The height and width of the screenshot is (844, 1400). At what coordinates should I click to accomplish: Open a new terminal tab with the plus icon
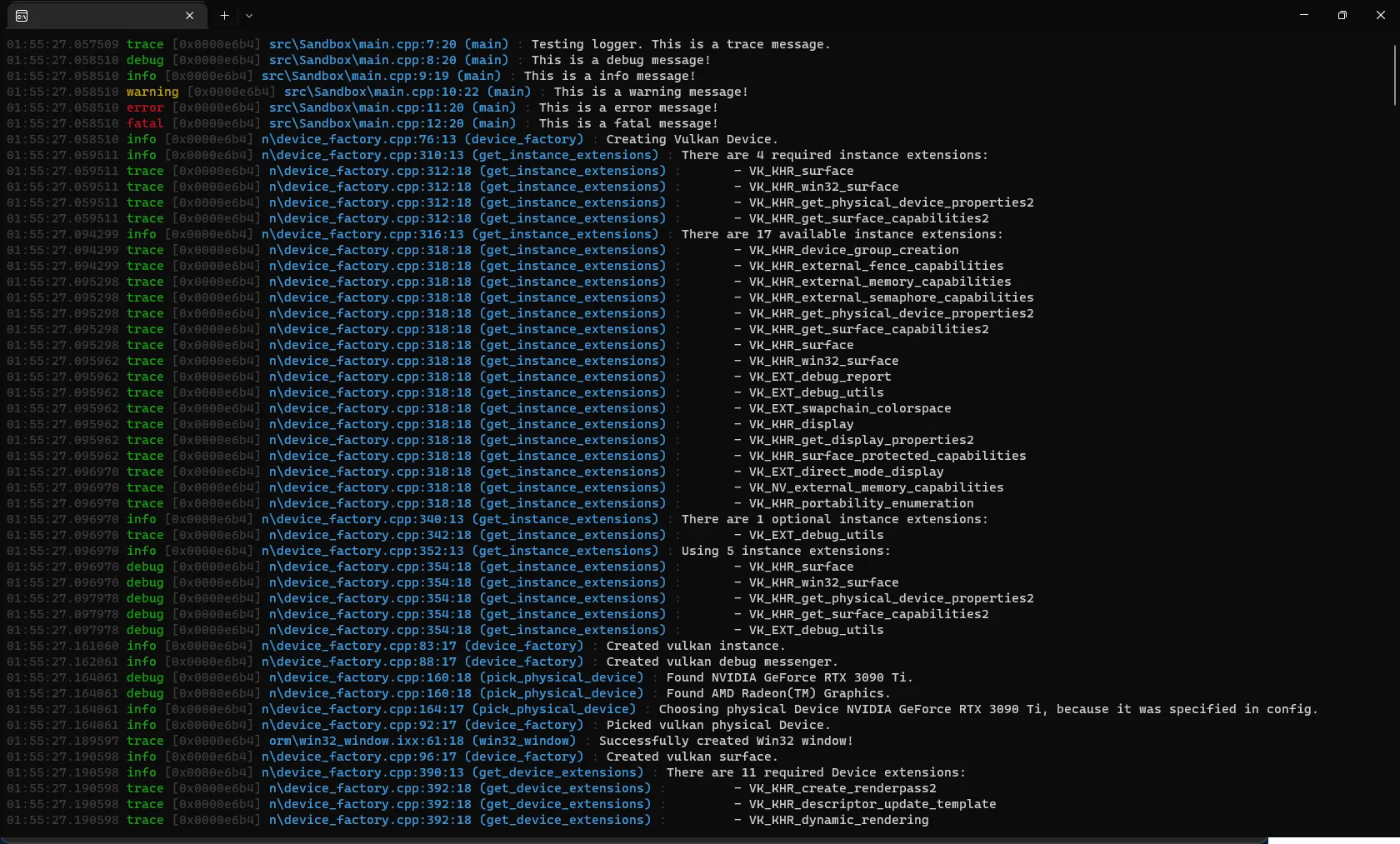(x=223, y=16)
